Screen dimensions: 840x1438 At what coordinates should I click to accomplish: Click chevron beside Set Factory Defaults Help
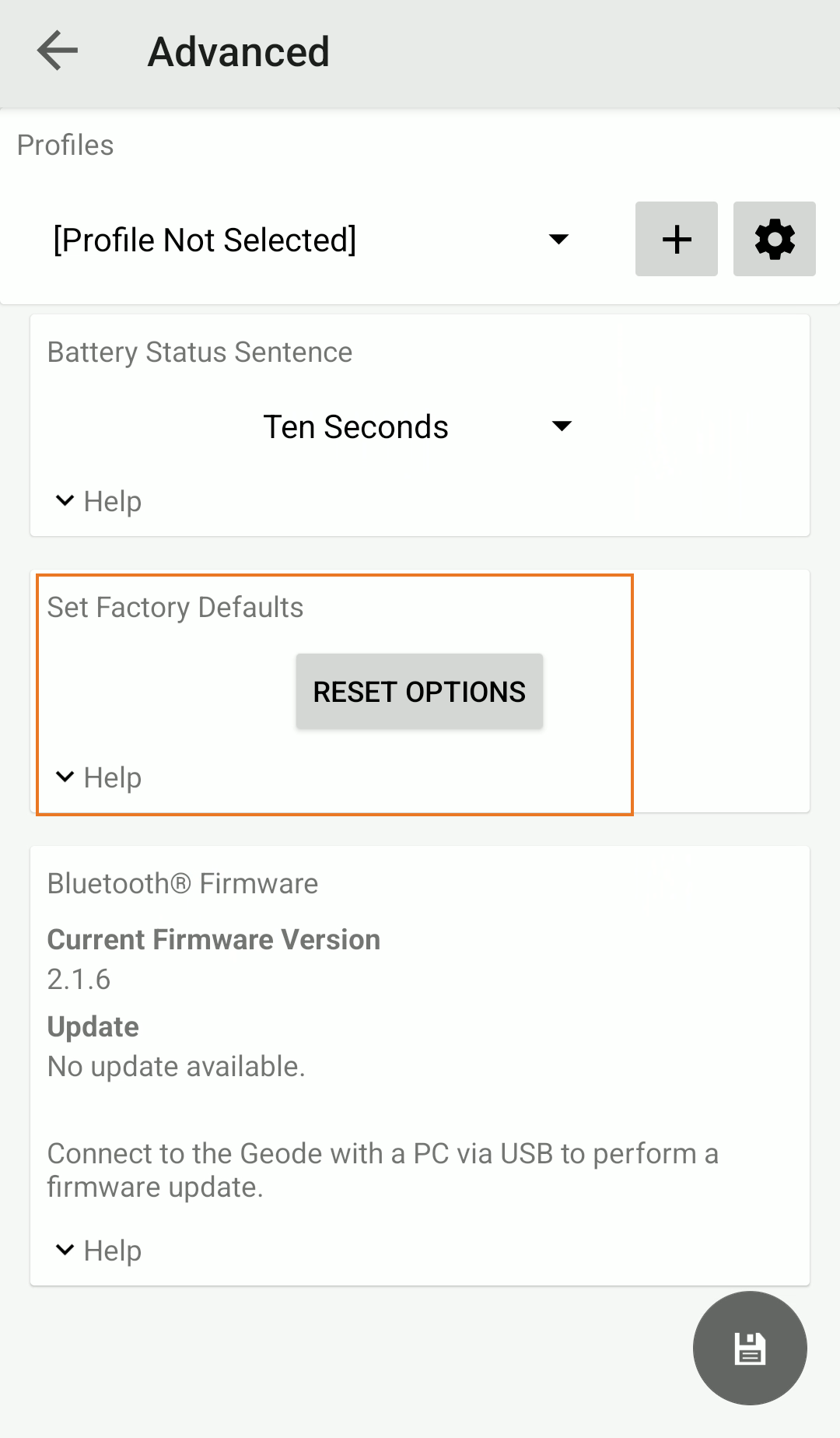[x=65, y=777]
